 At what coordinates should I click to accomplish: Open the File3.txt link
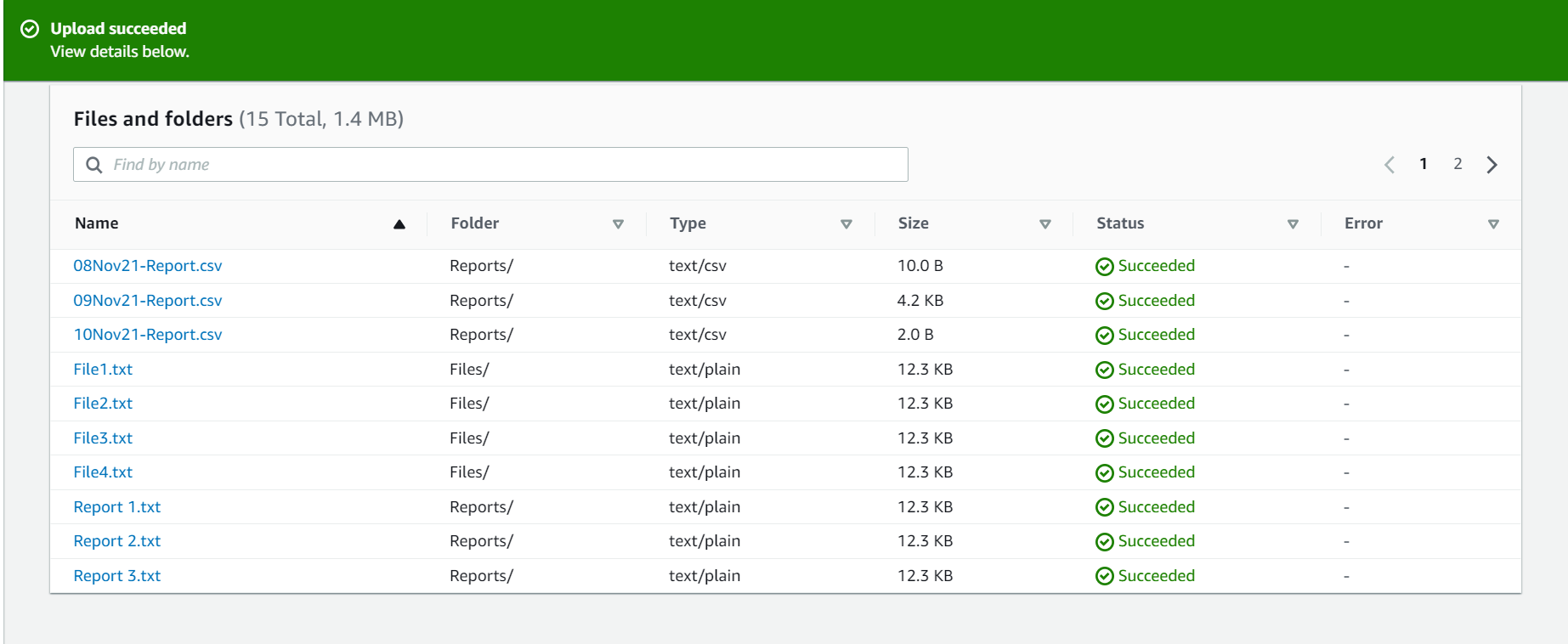click(x=103, y=438)
